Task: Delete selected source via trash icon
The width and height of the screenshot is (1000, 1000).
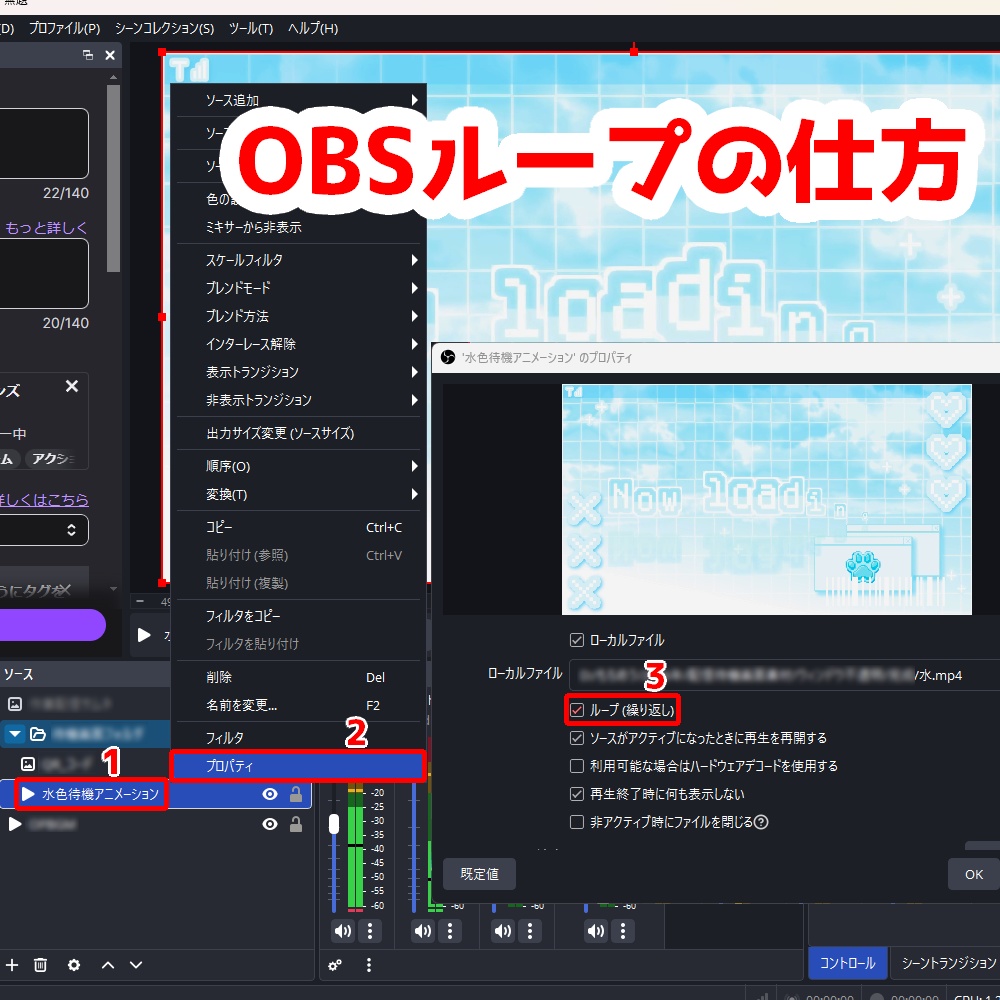Action: click(40, 965)
